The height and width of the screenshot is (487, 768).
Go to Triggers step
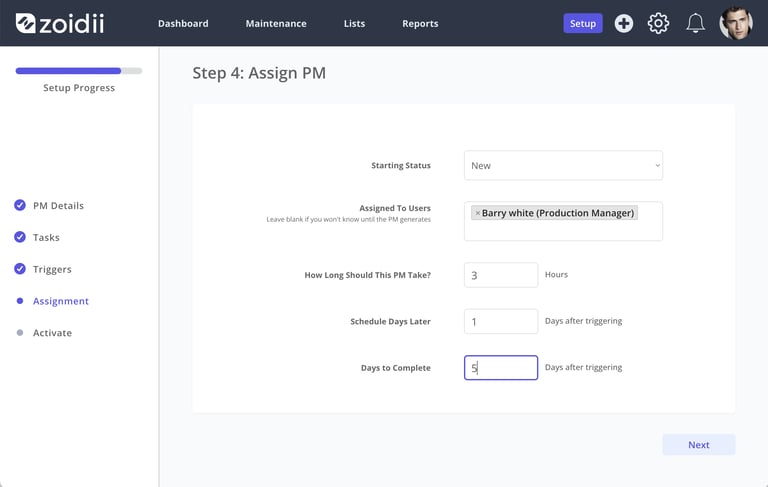(x=52, y=269)
